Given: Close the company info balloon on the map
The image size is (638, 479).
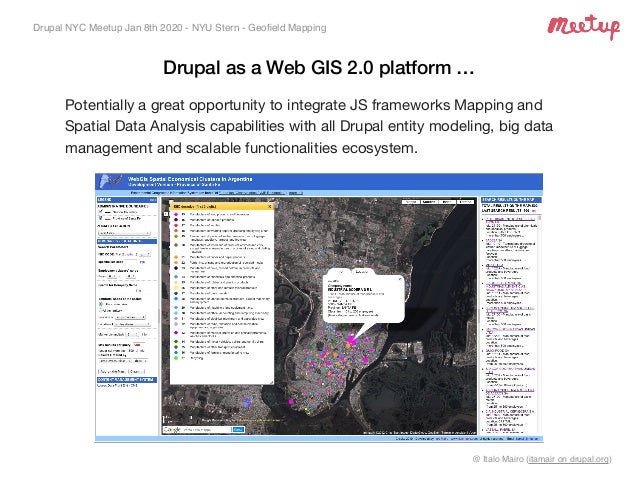Looking at the screenshot, I should point(400,279).
